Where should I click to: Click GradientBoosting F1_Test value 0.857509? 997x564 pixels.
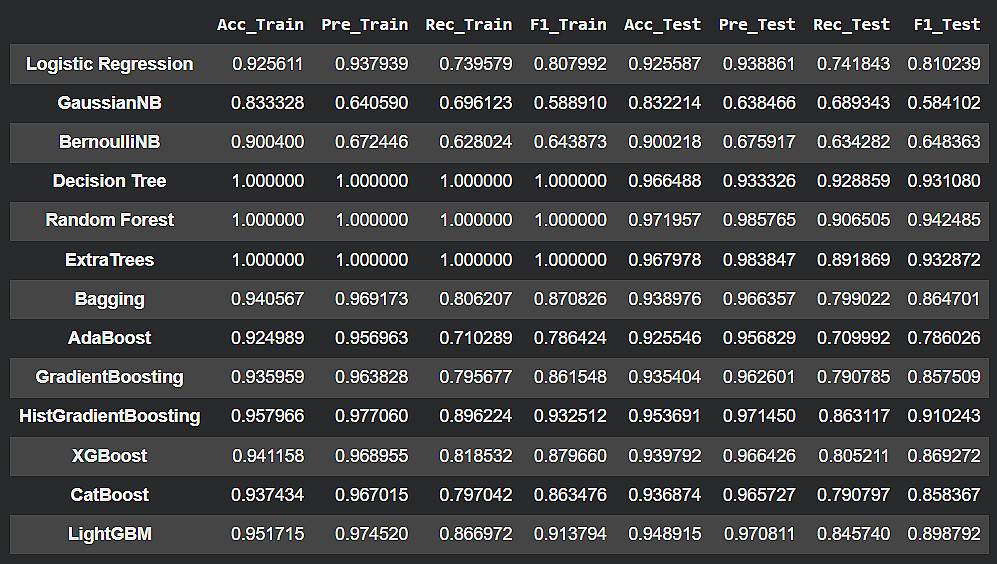(x=944, y=377)
